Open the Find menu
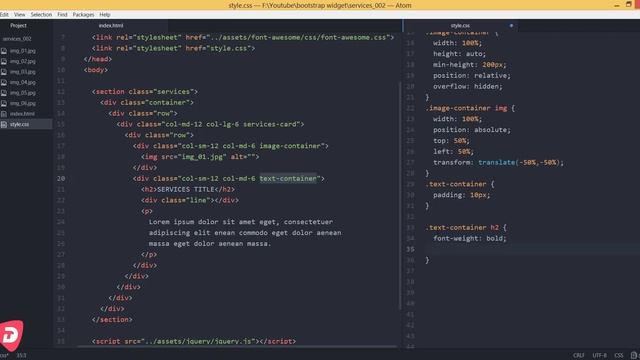This screenshot has height=360, width=640. point(62,14)
